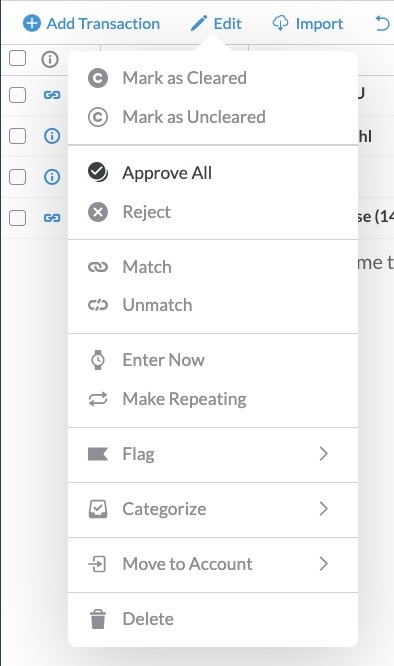
Task: Click the Undo arrow icon
Action: [382, 23]
